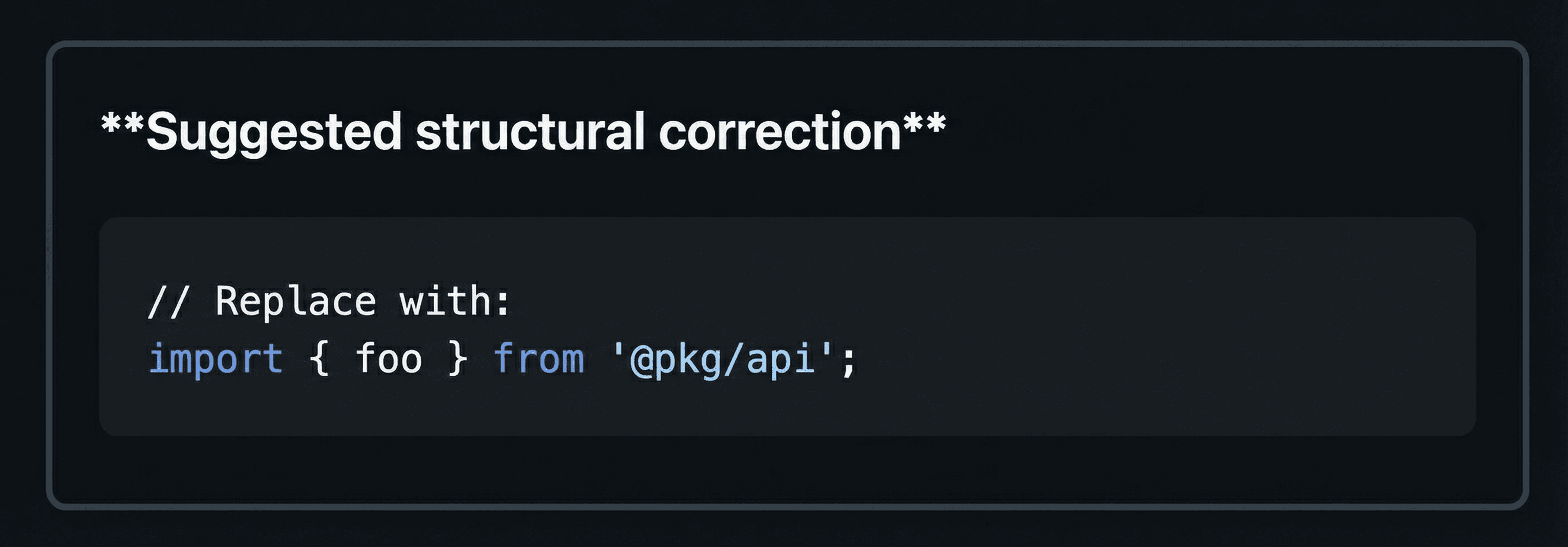Click the word "with:" in the comment
This screenshot has width=1568, height=547.
click(x=454, y=301)
